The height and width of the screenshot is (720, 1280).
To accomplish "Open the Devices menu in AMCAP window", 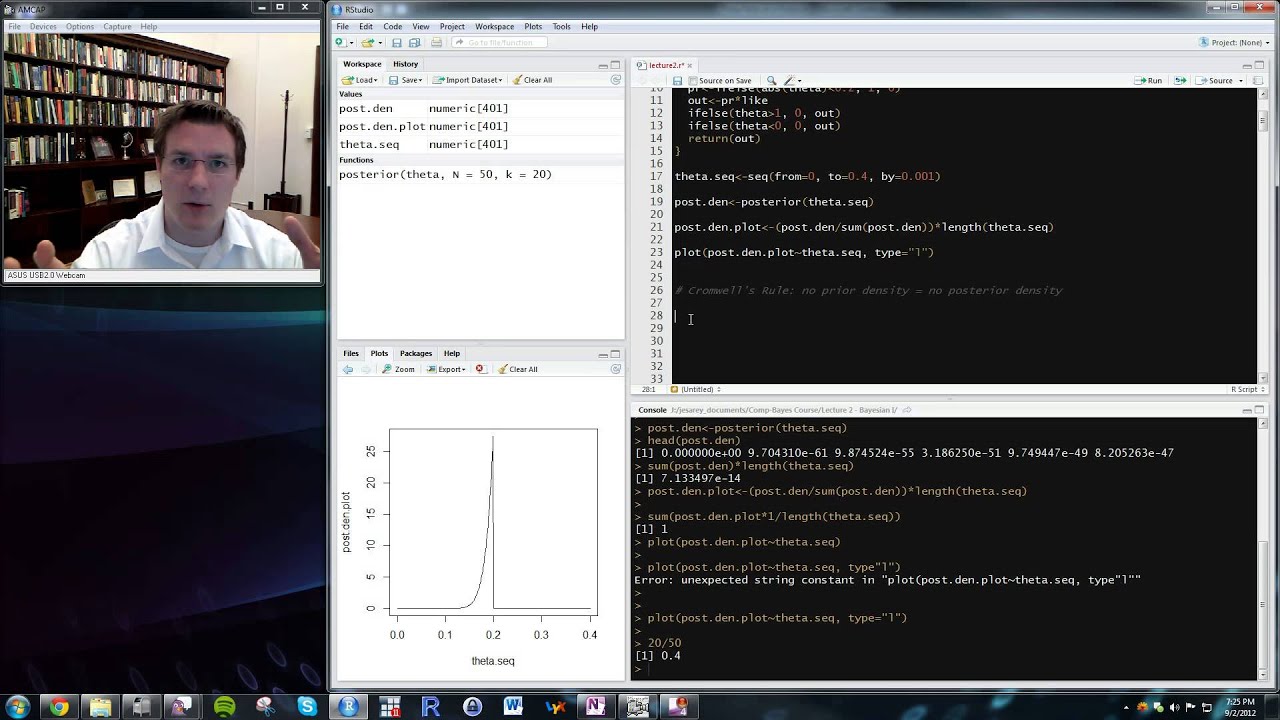I will (43, 26).
